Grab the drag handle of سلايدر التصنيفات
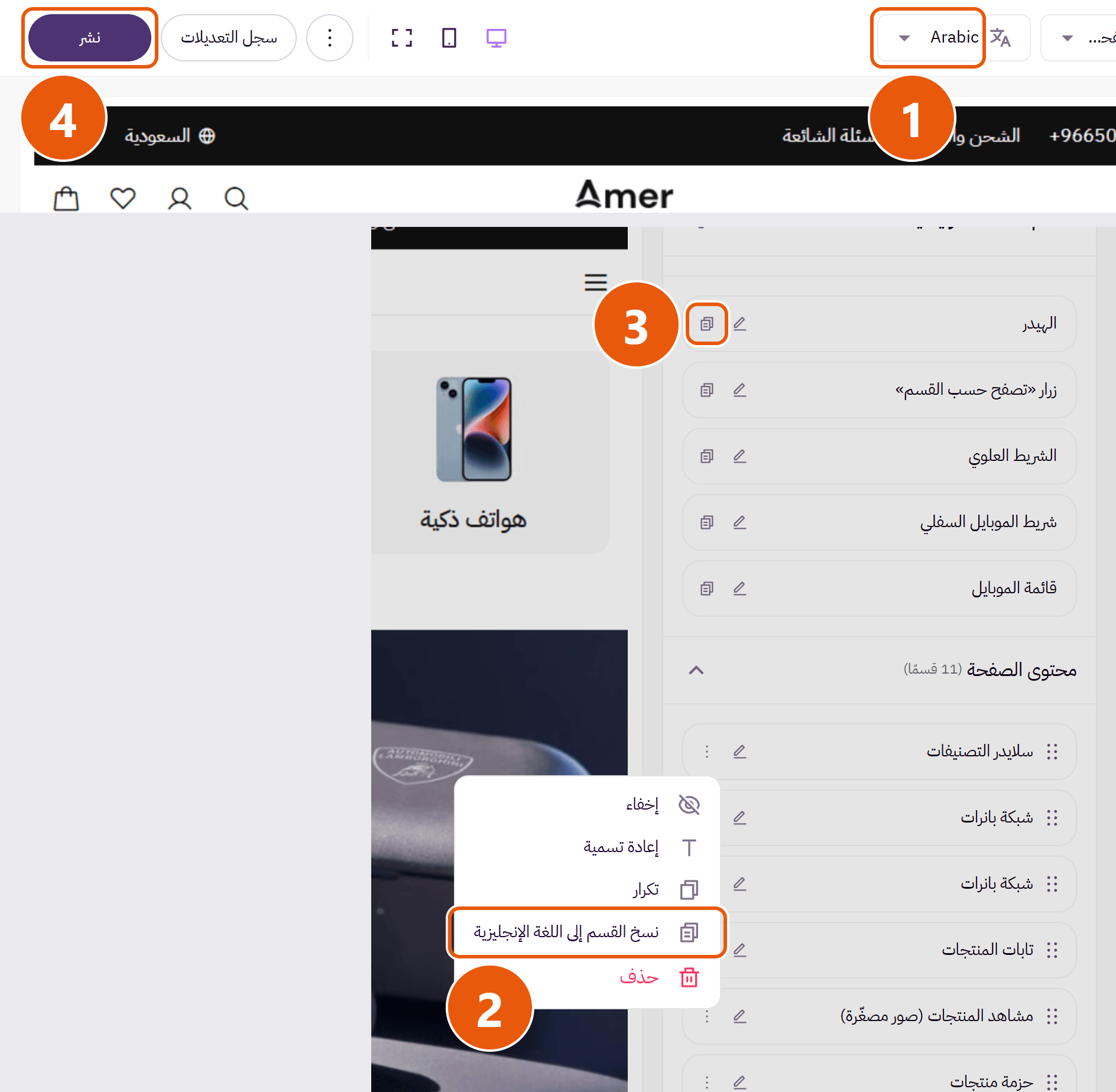This screenshot has width=1116, height=1092. (1052, 752)
